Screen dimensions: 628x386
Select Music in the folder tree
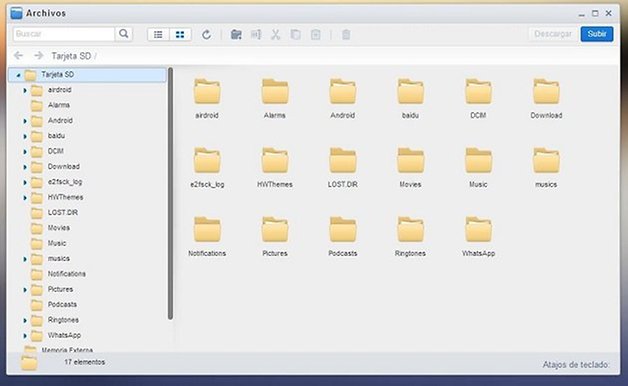pos(57,243)
